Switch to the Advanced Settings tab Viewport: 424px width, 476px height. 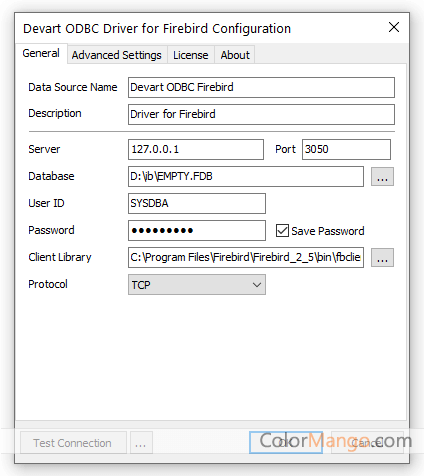pos(117,55)
